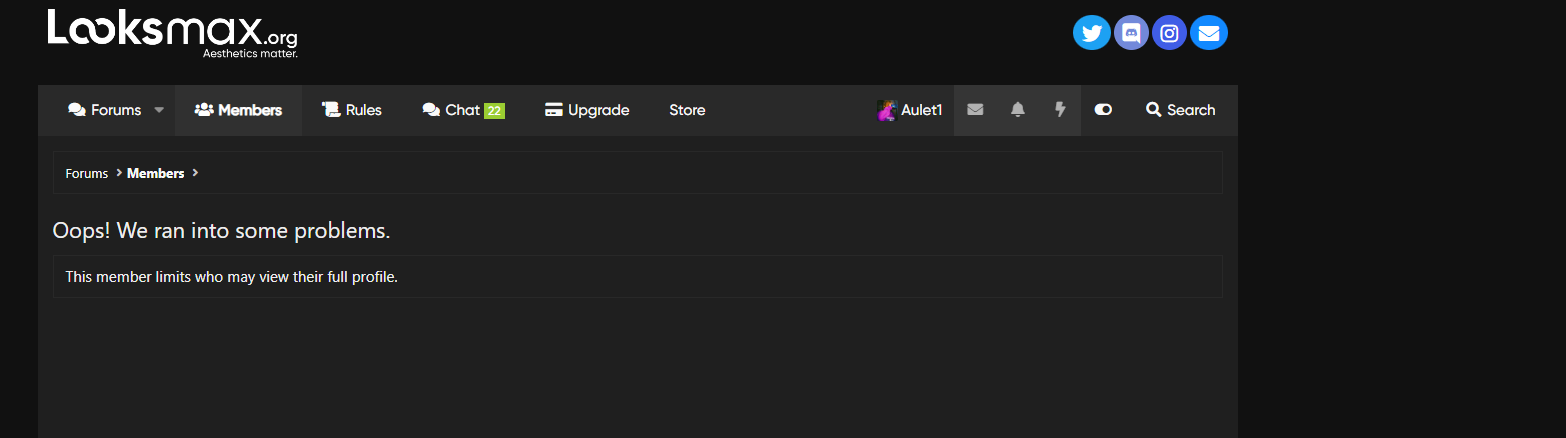The width and height of the screenshot is (1566, 438).
Task: Open Chat with 22 badge
Action: point(463,110)
